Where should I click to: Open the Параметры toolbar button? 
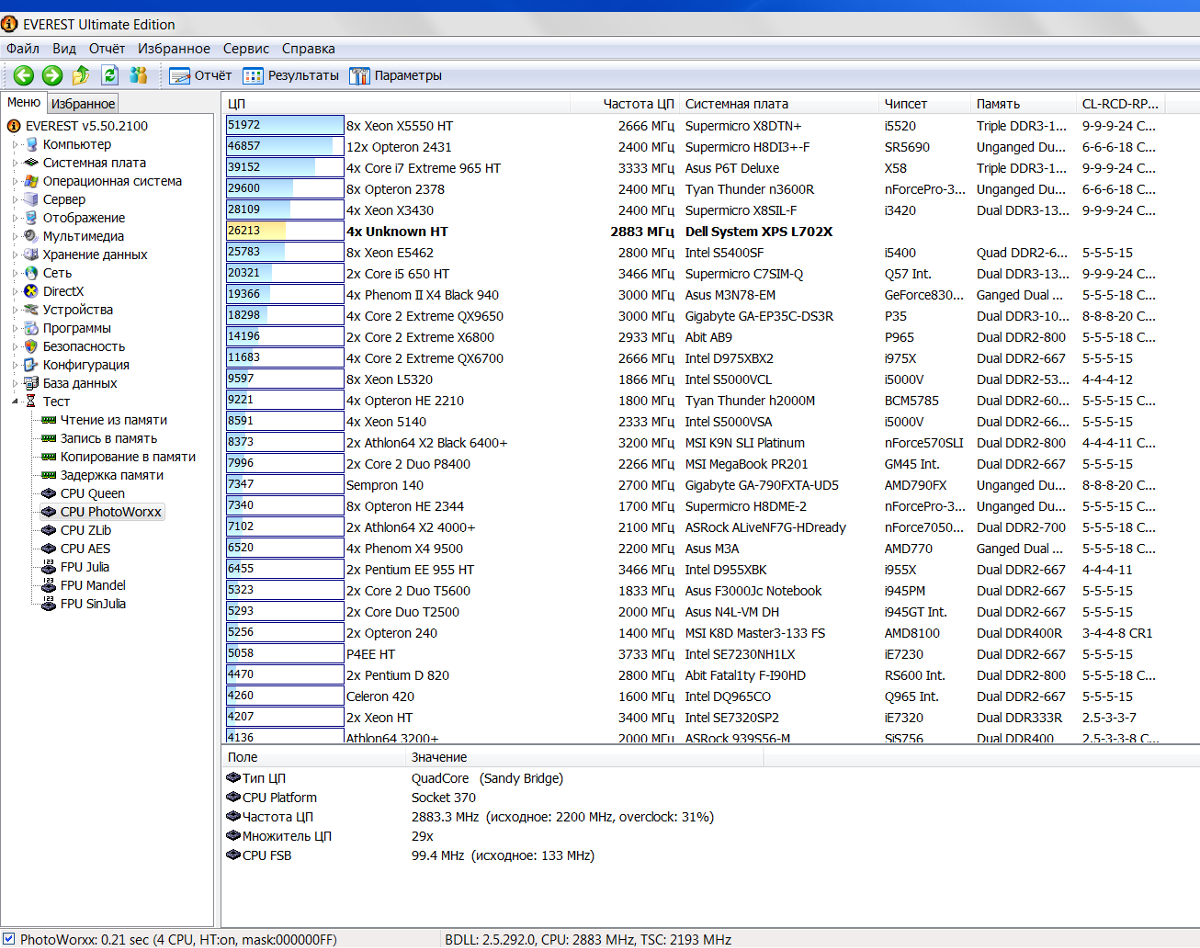coord(394,75)
